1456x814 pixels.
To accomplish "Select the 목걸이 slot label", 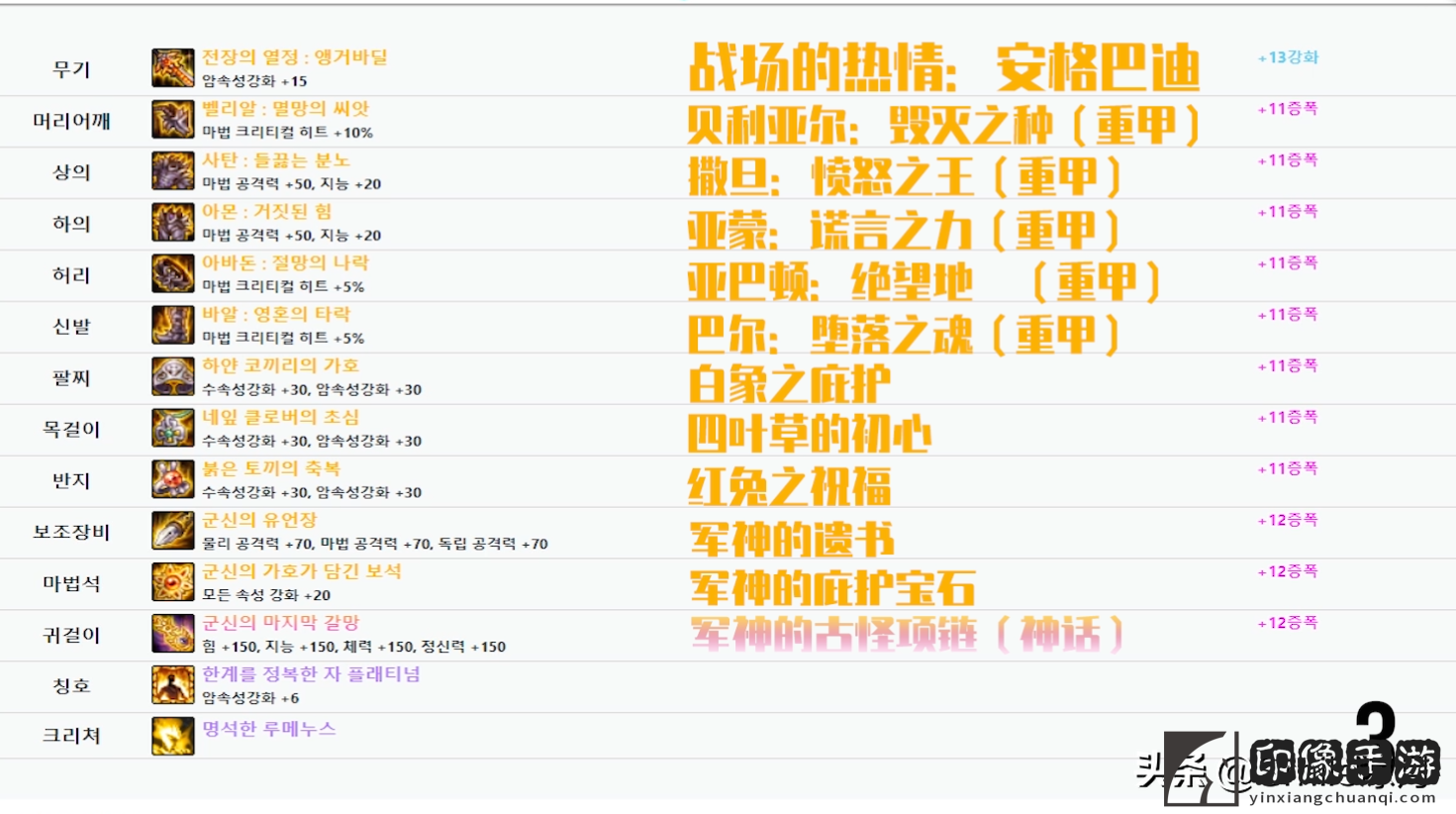I will point(71,431).
